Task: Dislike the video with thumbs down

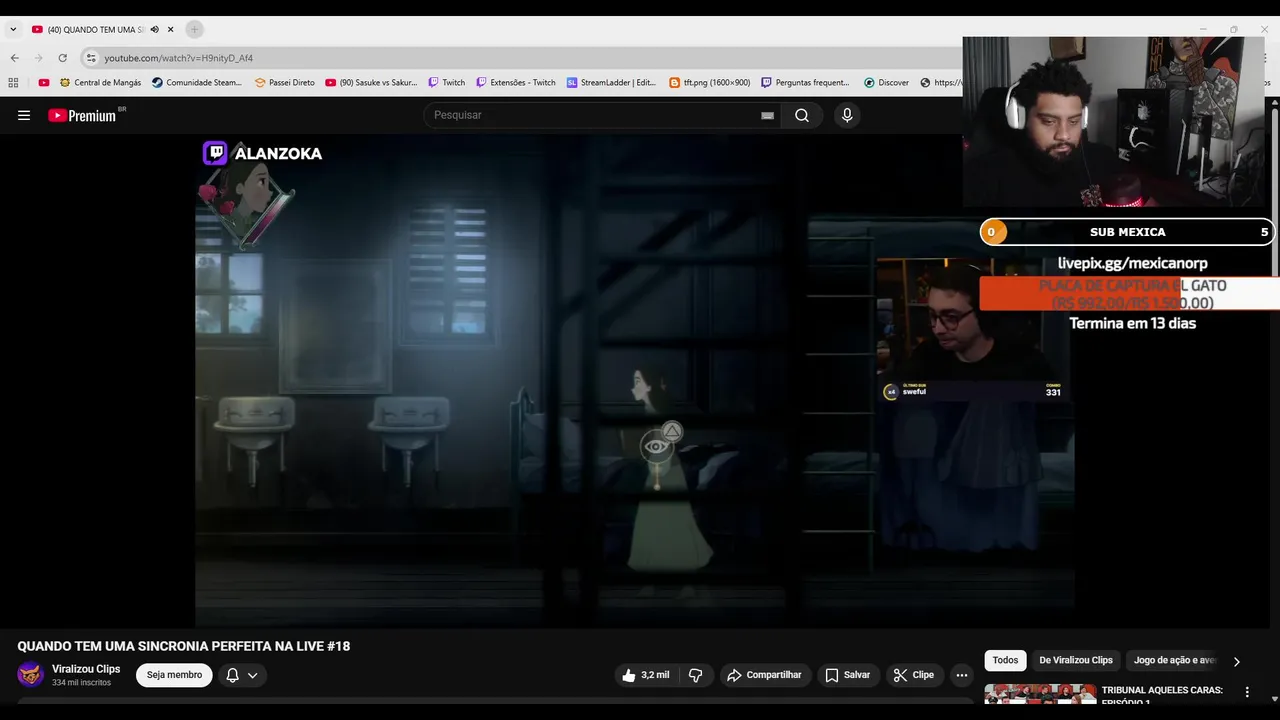Action: [x=696, y=675]
